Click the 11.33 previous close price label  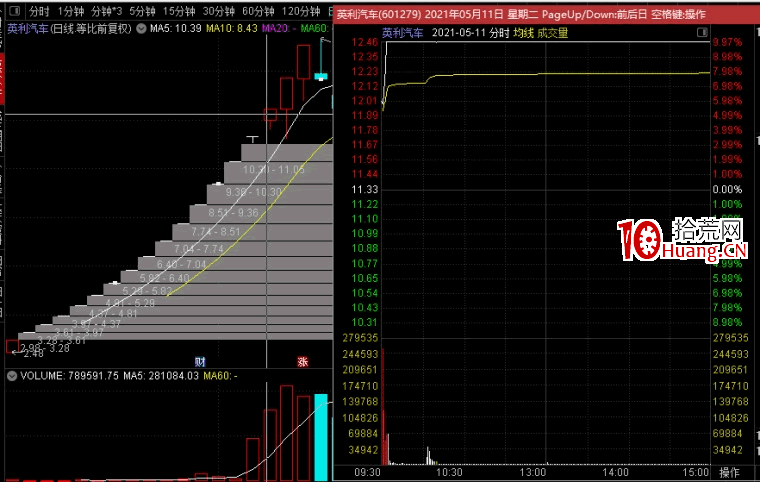click(364, 190)
